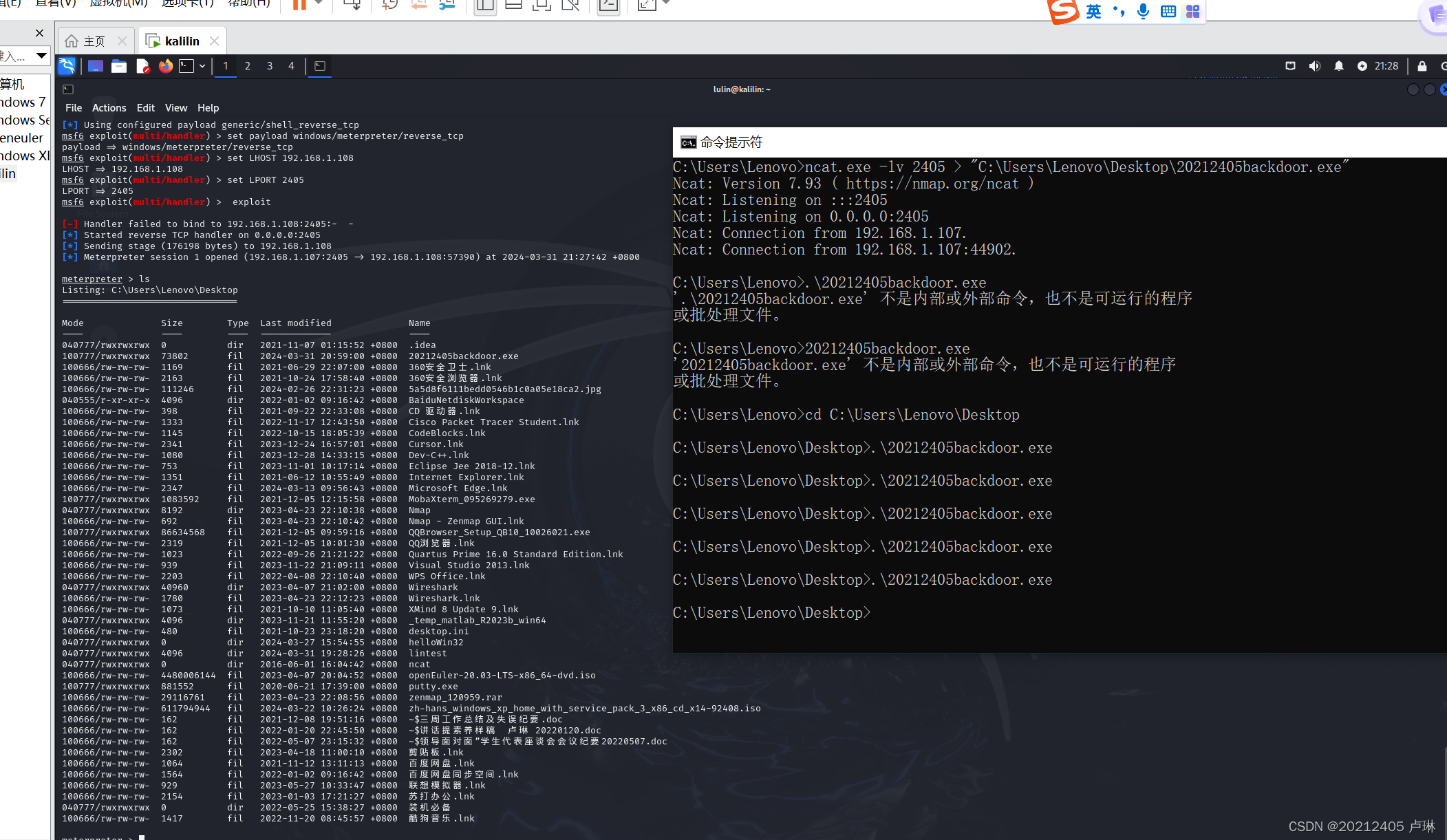
Task: Switch to workspace 3
Action: pos(270,66)
